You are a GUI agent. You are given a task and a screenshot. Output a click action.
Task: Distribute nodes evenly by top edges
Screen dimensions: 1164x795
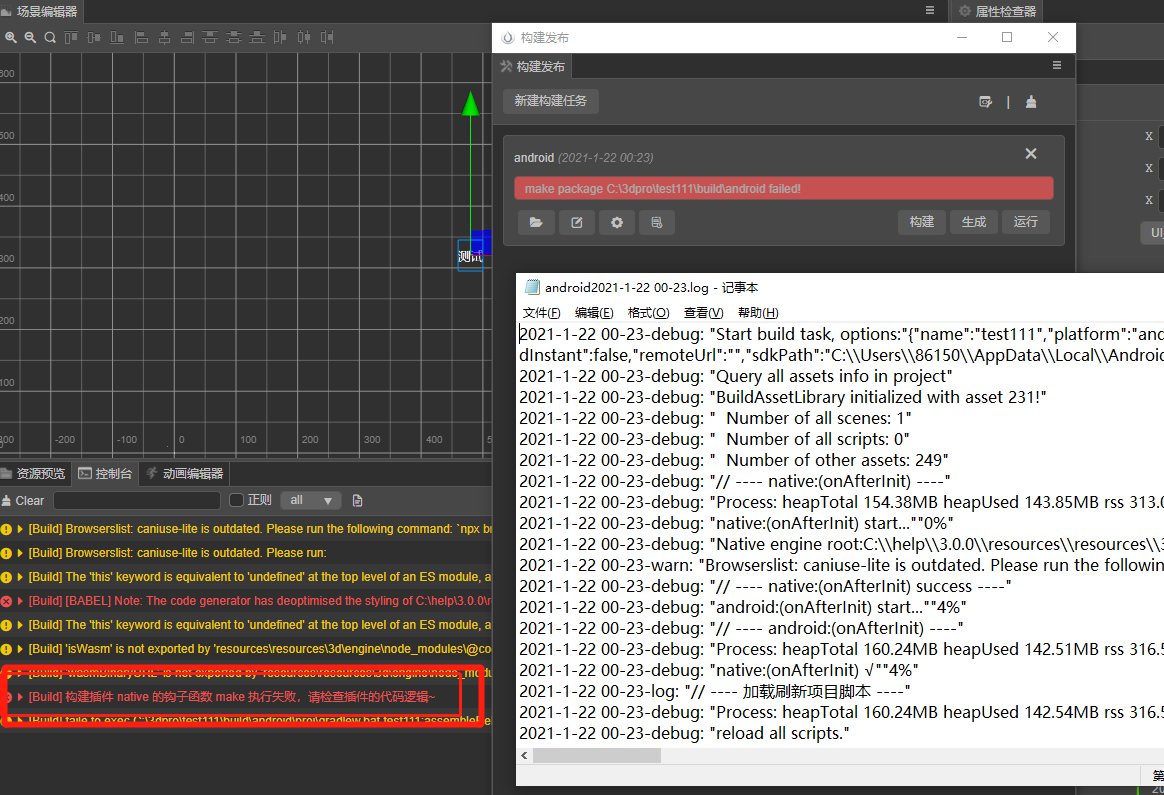tap(210, 37)
